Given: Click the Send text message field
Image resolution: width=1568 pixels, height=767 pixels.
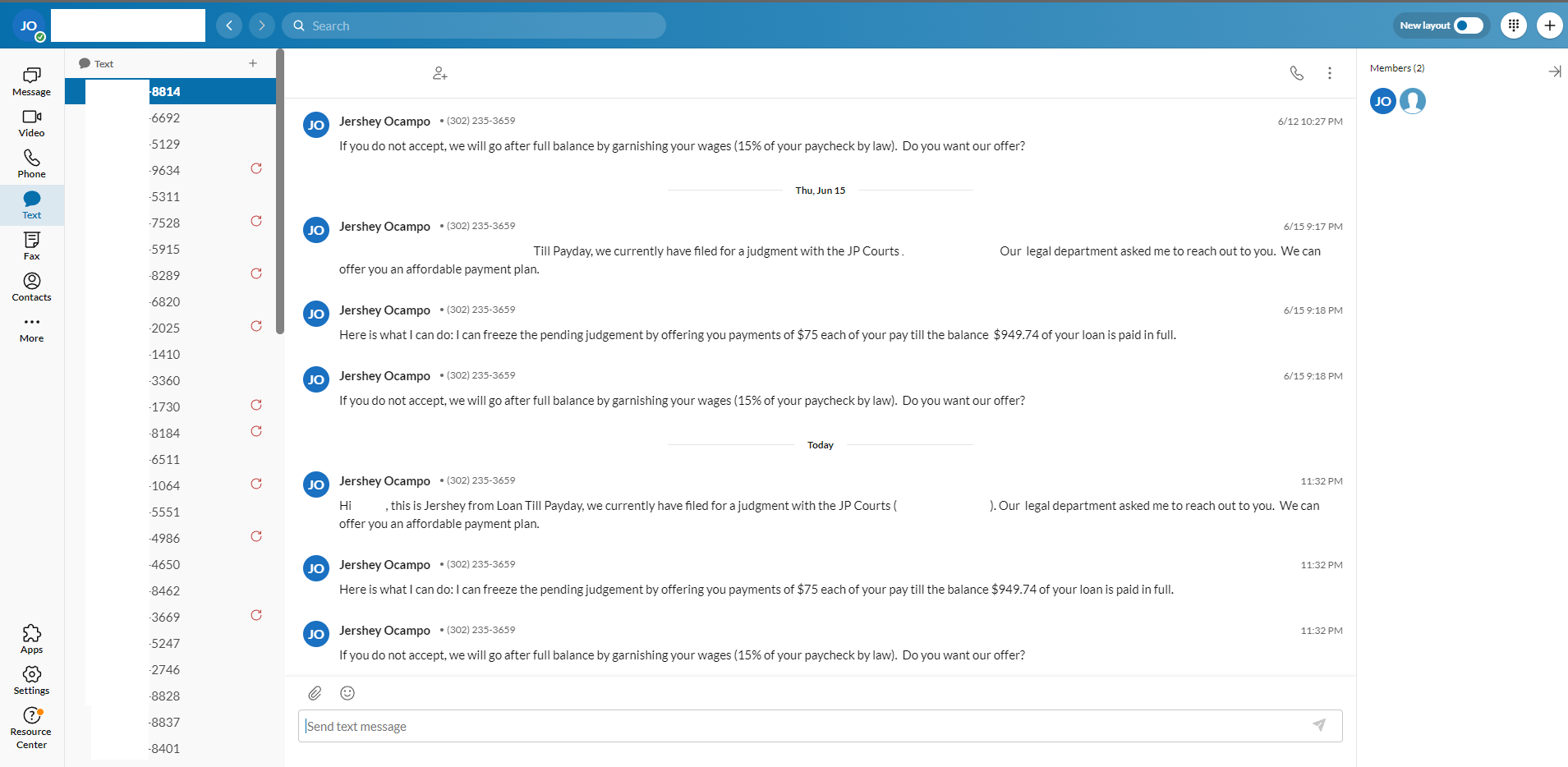Looking at the screenshot, I should click(x=820, y=726).
